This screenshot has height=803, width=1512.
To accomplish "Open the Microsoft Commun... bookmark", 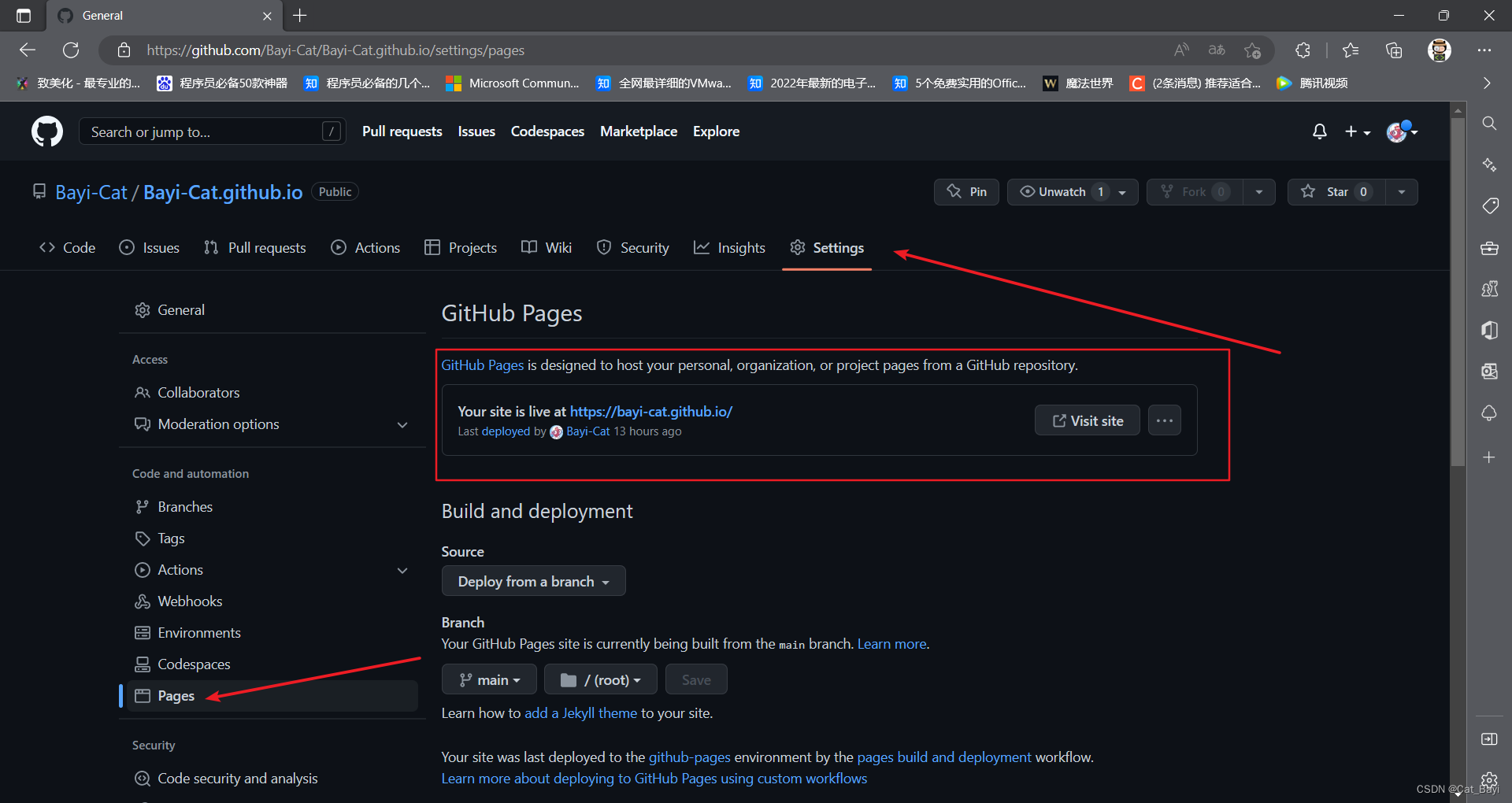I will 513,83.
